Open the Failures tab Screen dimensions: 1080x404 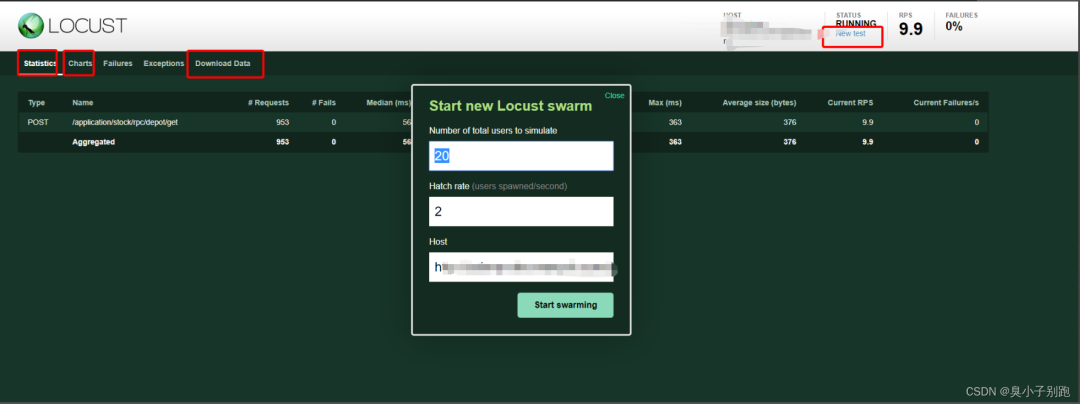[118, 63]
